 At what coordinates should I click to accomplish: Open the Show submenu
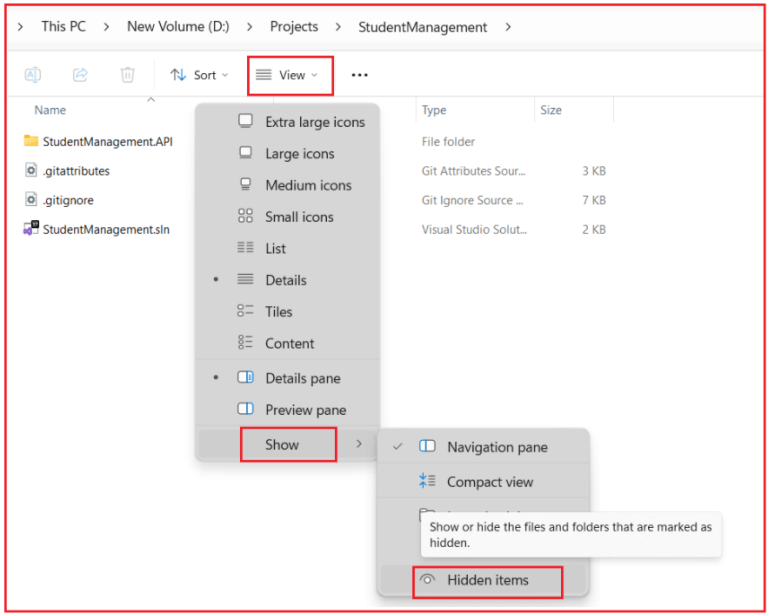coord(288,444)
